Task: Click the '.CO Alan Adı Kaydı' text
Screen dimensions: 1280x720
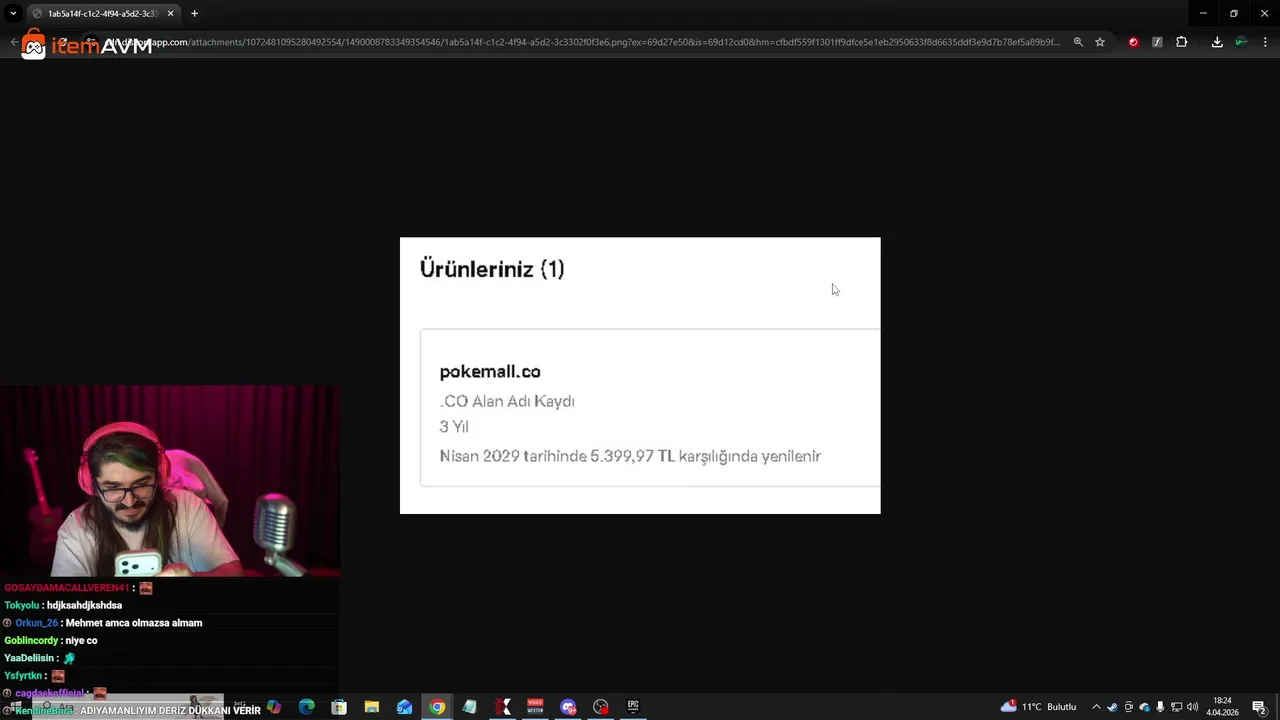Action: point(507,401)
